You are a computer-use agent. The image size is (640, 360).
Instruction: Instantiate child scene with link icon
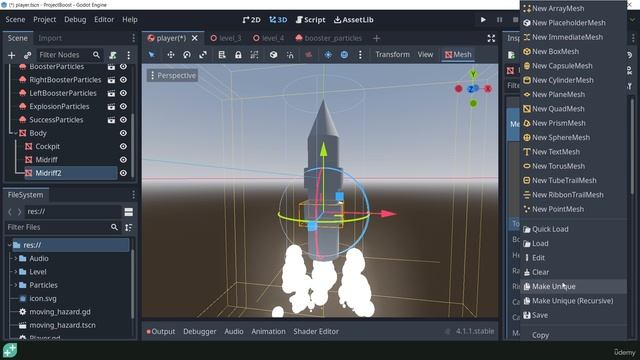coord(28,55)
